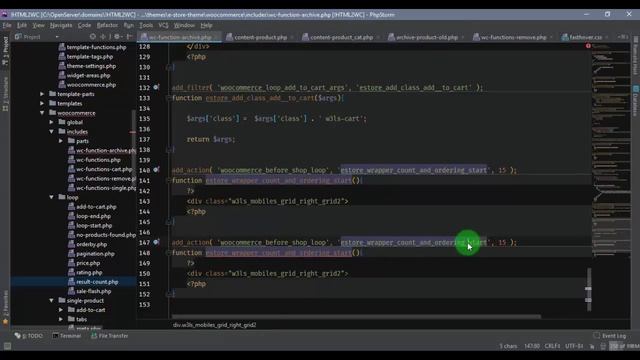The height and width of the screenshot is (360, 640).
Task: Open the Code menu
Action: (84, 25)
